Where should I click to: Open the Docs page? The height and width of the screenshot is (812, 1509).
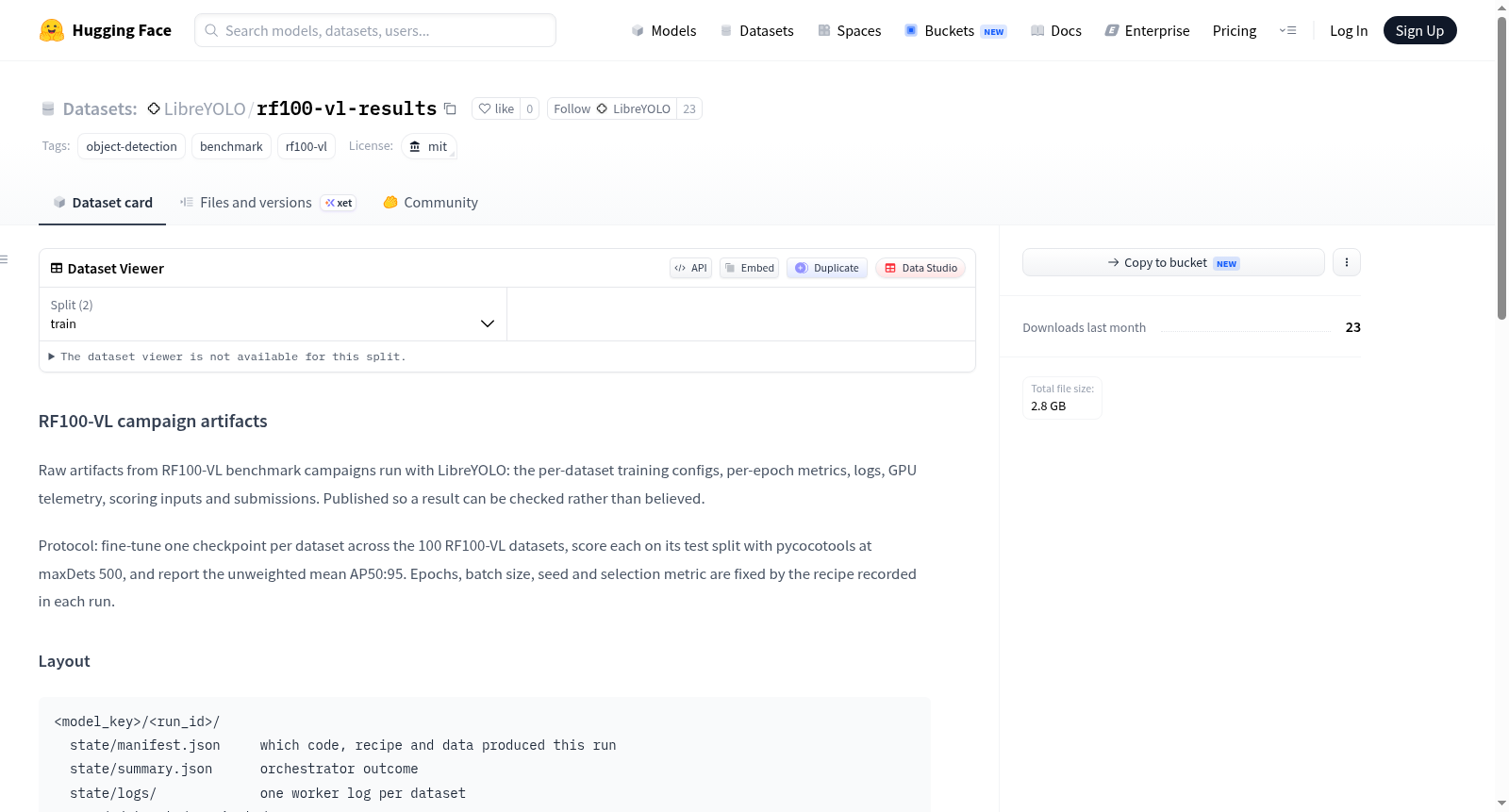point(1056,30)
